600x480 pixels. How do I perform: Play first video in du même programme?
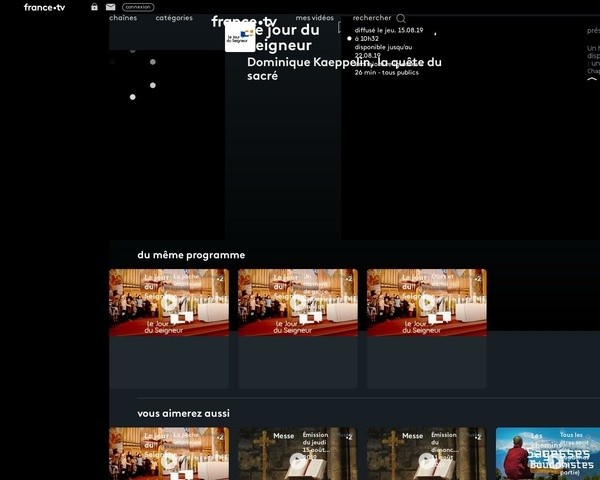[x=169, y=301]
